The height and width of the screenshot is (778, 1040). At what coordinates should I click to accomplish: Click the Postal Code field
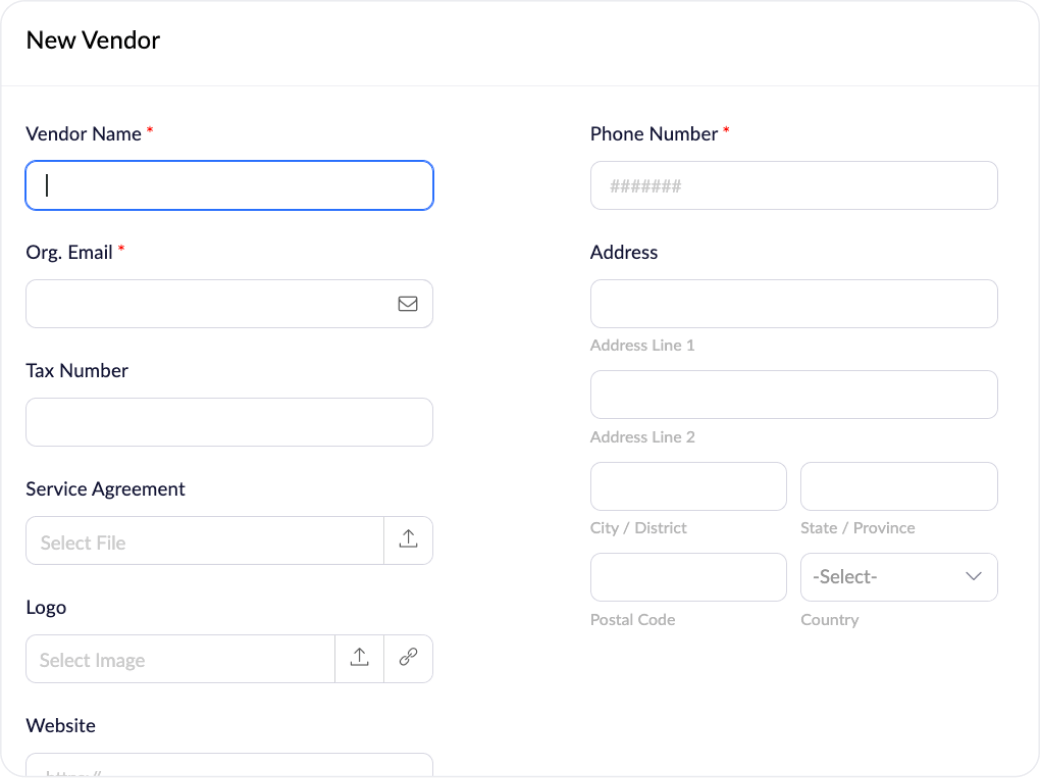(x=688, y=577)
